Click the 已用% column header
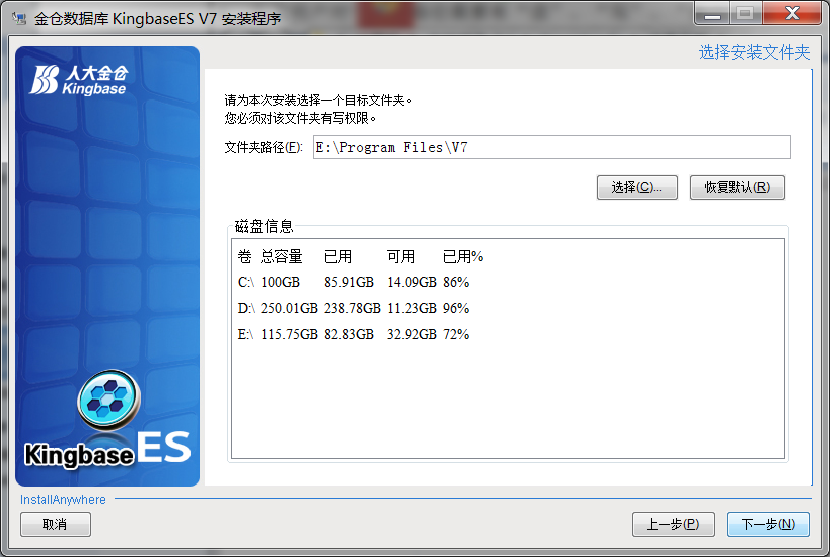The width and height of the screenshot is (830, 557). click(463, 257)
